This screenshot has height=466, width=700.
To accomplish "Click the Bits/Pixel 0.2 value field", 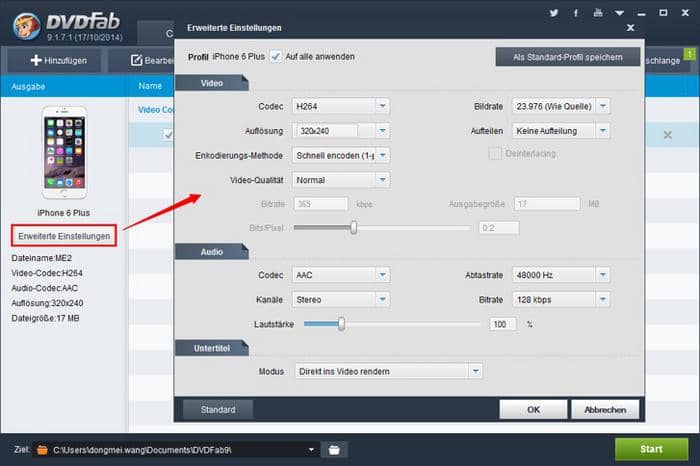I will click(x=499, y=228).
